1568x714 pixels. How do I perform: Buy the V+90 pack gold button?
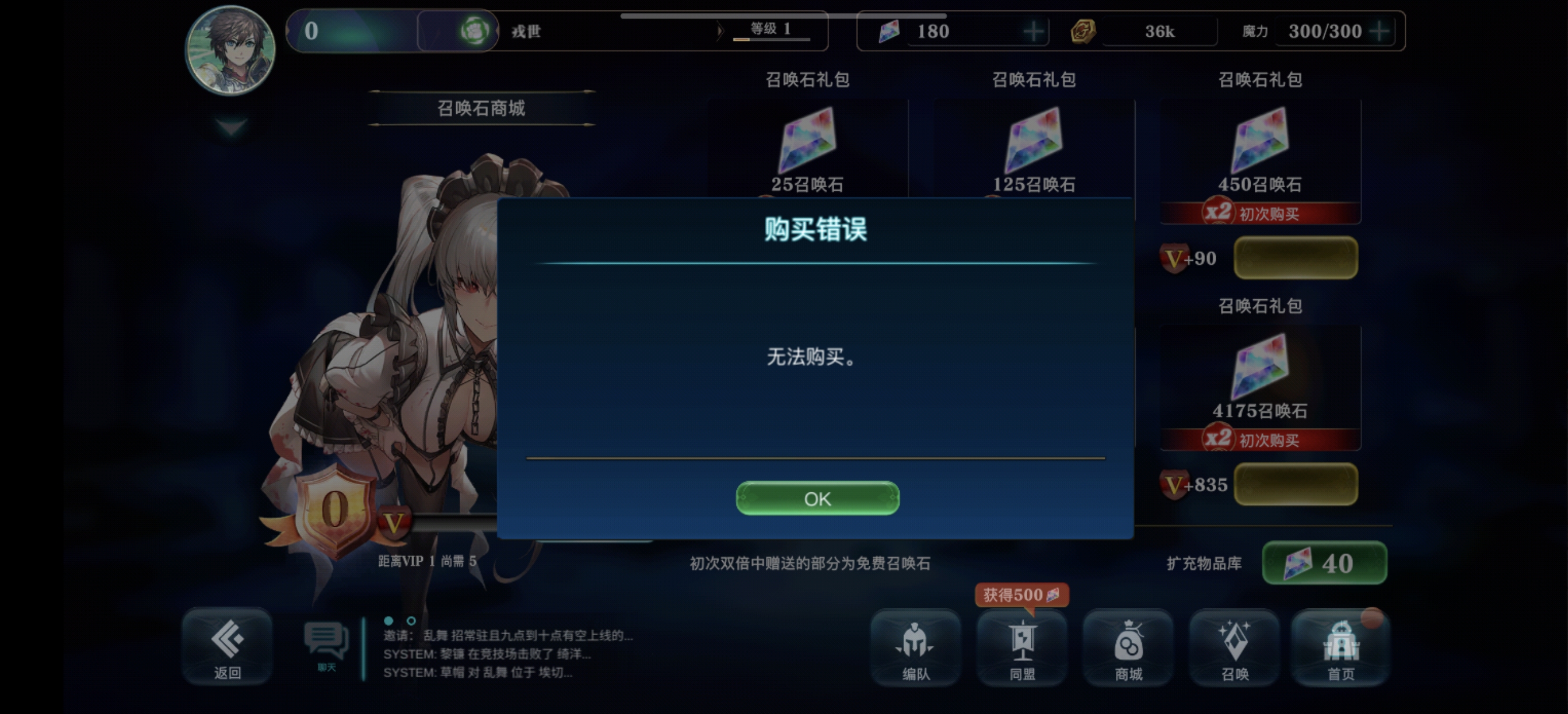coord(1296,258)
